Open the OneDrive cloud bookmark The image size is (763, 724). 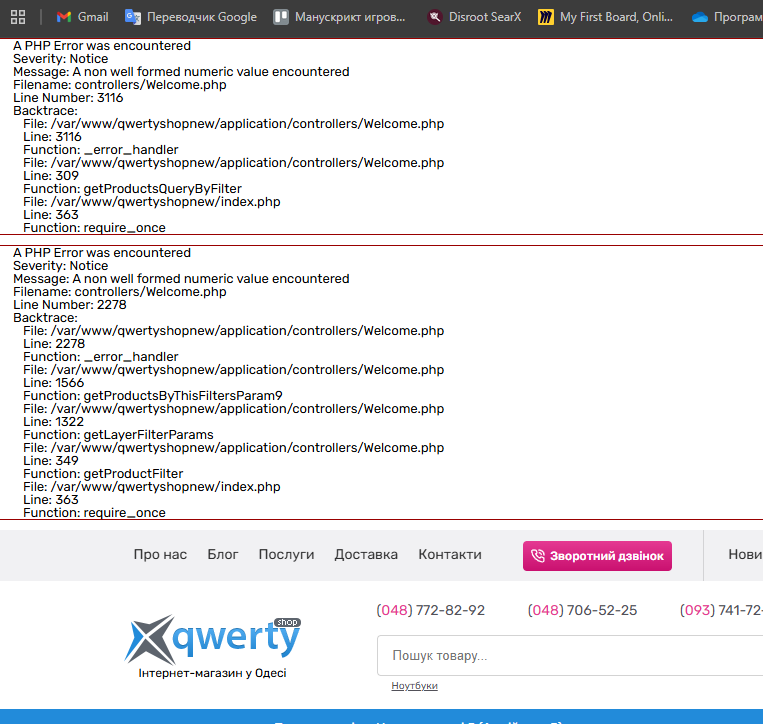(x=727, y=17)
